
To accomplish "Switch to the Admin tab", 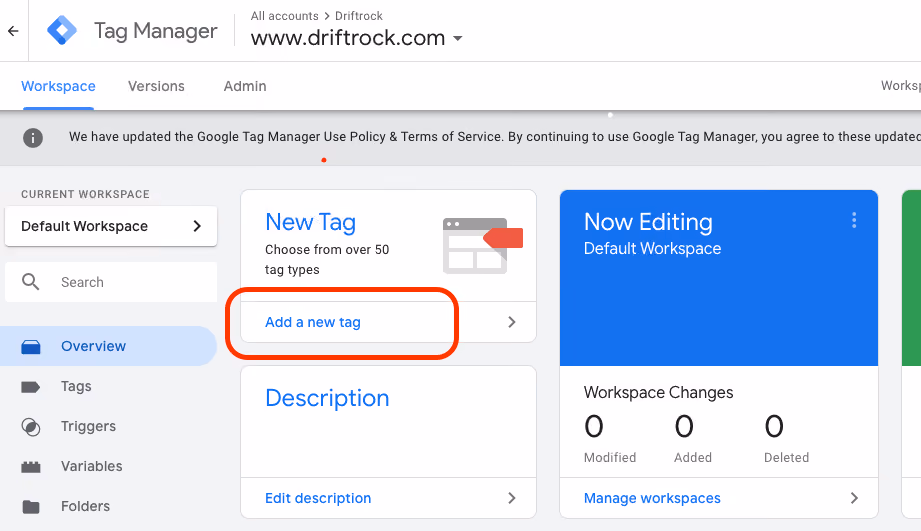I will [245, 86].
